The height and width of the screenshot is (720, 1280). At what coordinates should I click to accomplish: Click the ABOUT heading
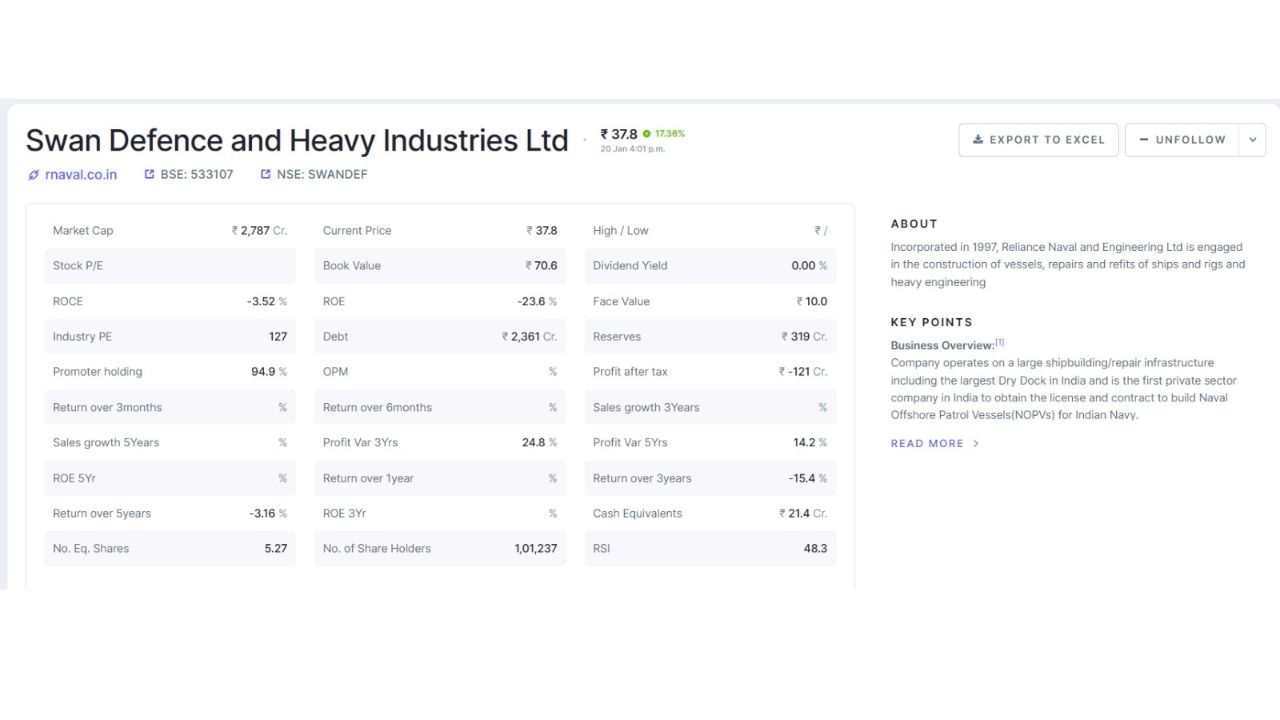[x=914, y=224]
